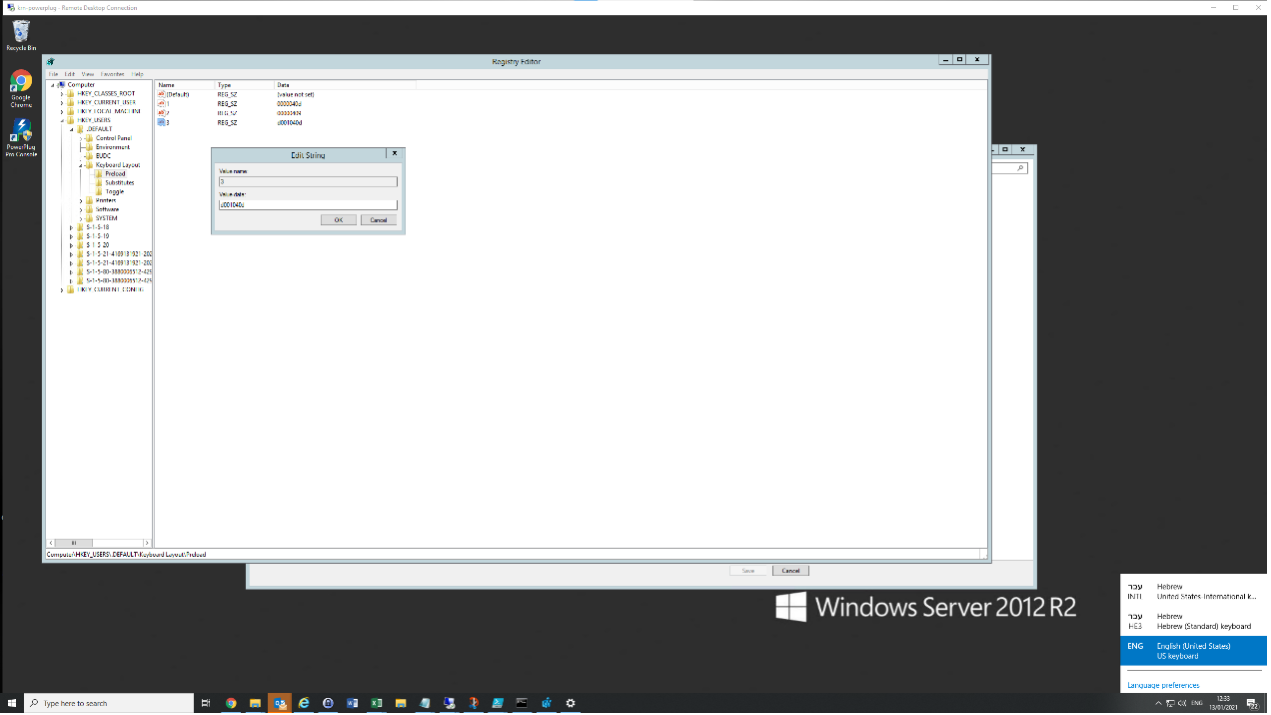This screenshot has width=1271, height=715.
Task: Select the Environment key in tree
Action: tap(112, 147)
